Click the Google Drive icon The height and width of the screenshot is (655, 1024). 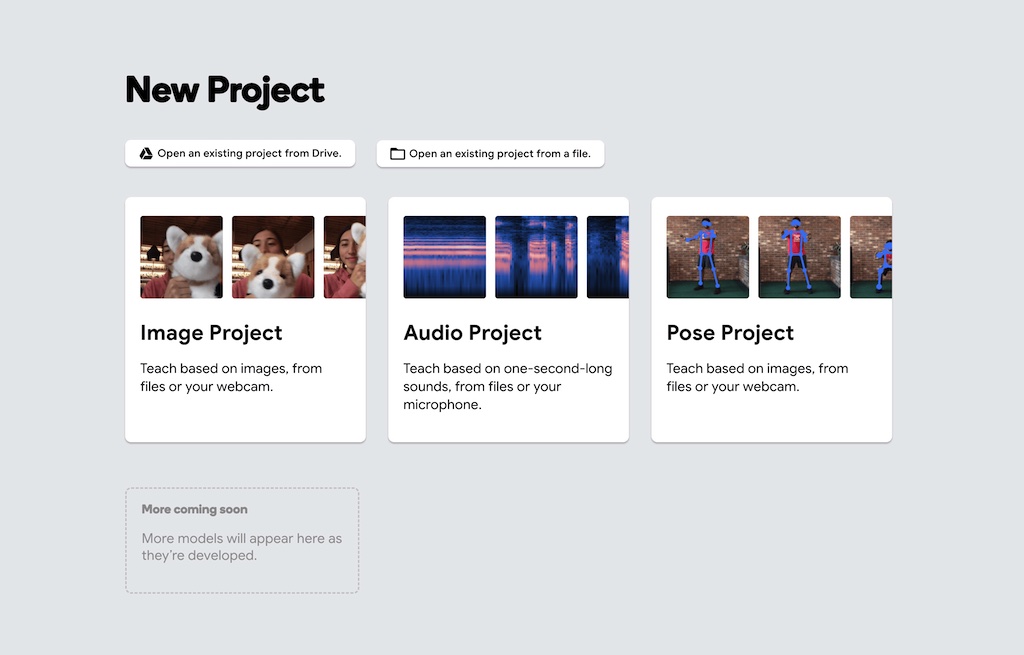[146, 154]
